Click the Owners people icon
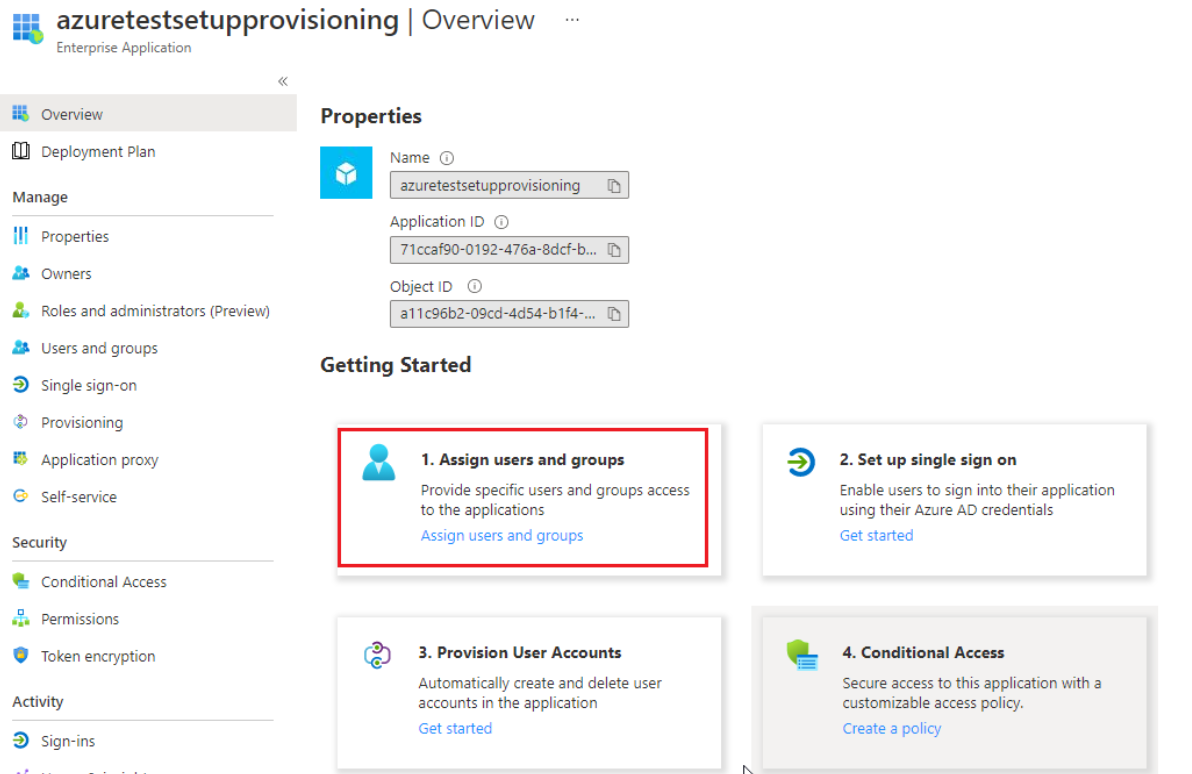The width and height of the screenshot is (1192, 774). click(21, 273)
